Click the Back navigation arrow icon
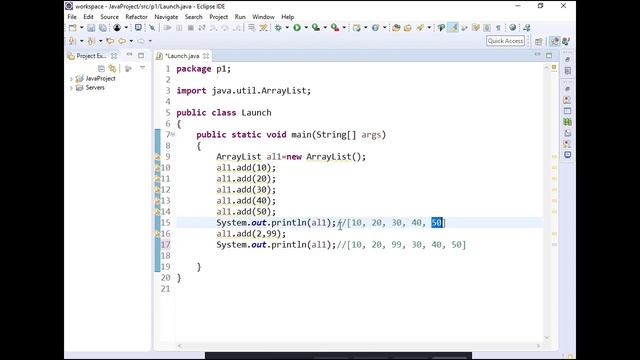 [122, 41]
